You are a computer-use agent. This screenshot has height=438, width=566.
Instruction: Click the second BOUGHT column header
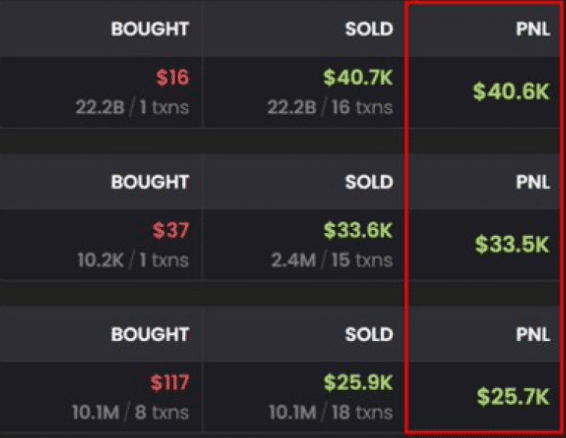point(150,182)
